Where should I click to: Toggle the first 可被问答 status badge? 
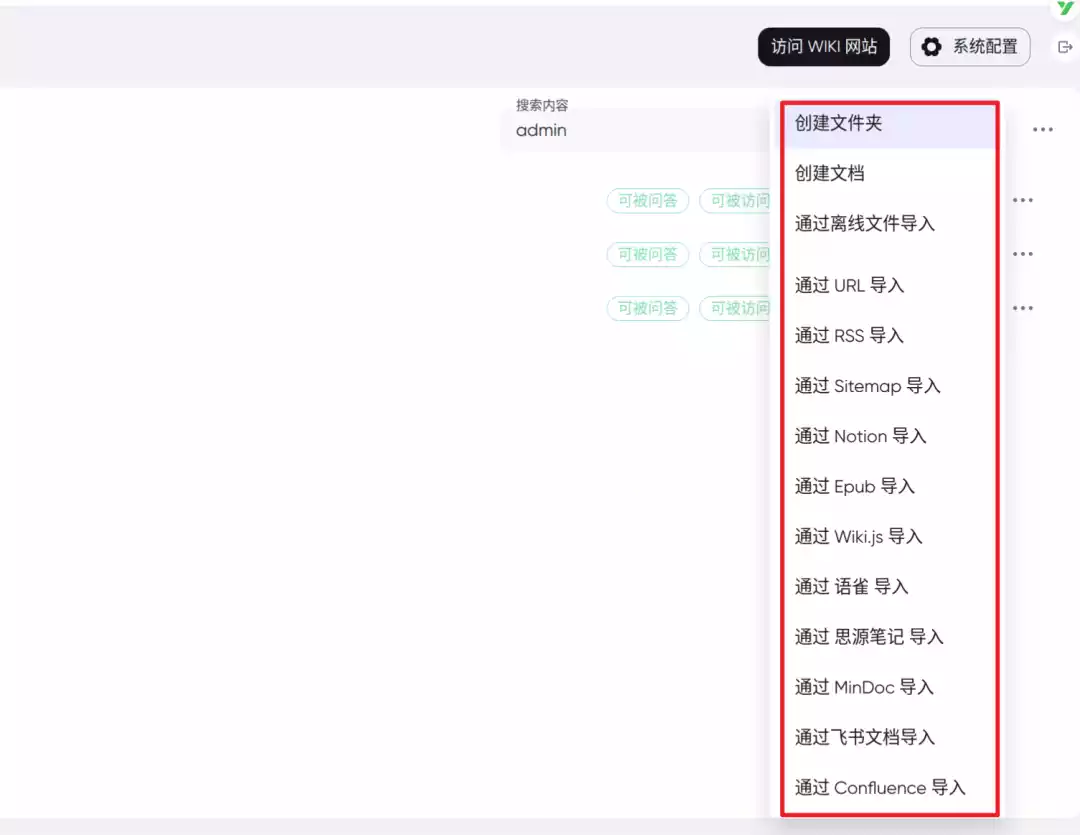click(x=647, y=200)
